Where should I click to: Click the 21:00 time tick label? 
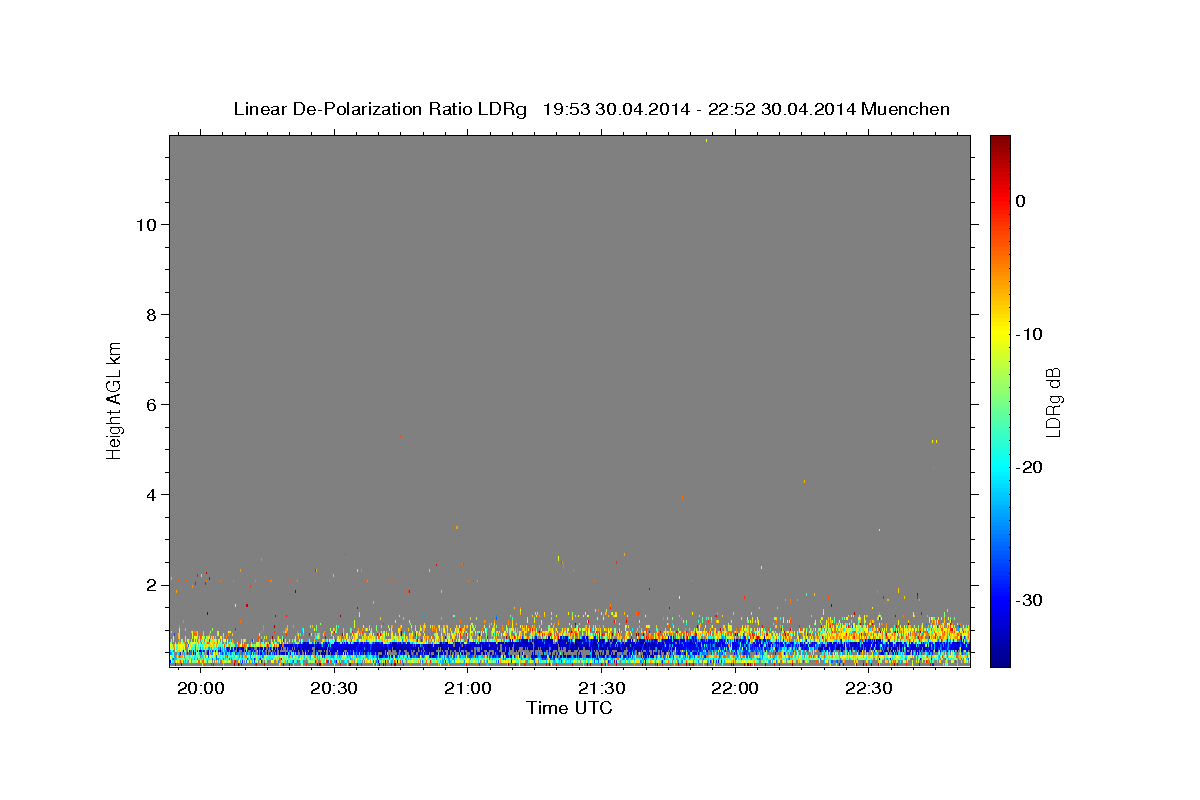[468, 689]
